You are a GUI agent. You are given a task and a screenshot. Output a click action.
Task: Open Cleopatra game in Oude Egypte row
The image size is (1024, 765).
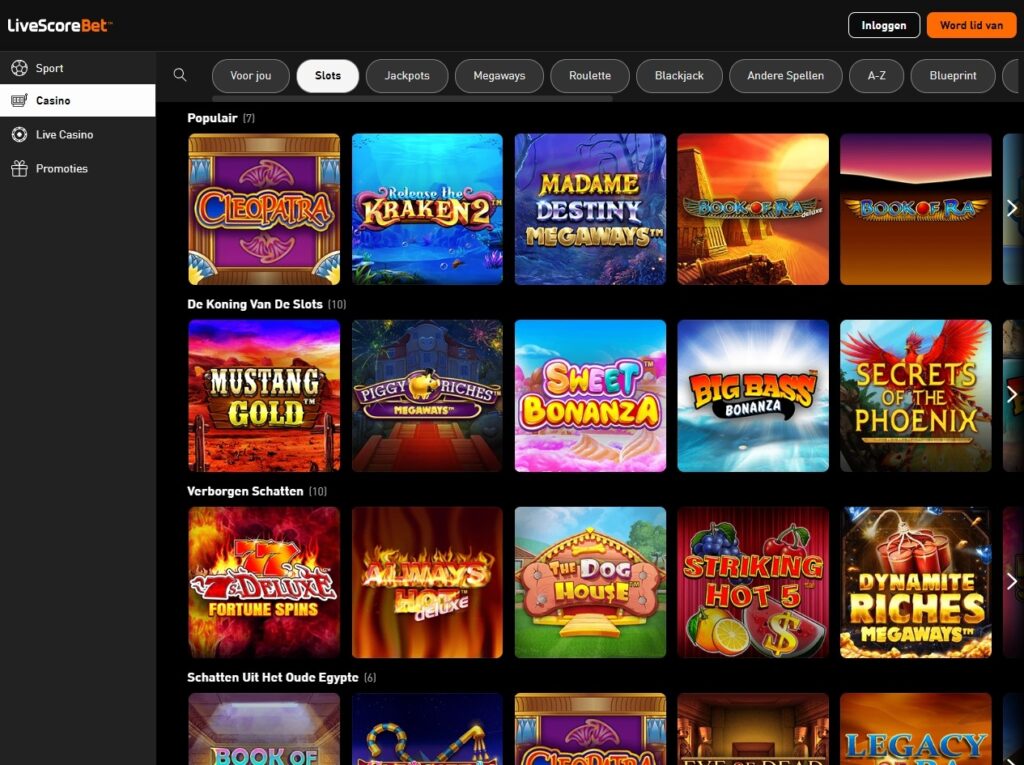click(590, 729)
